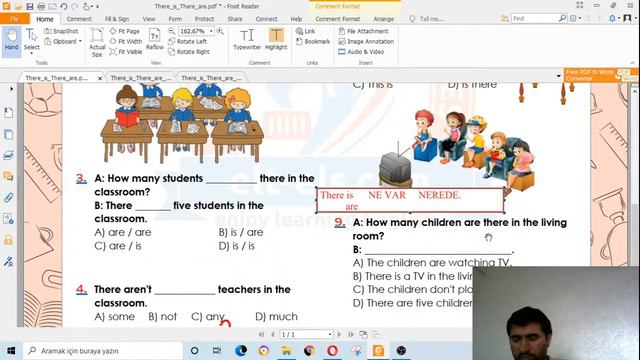Screen dimensions: 640x360
Task: Insert a File Attachment
Action: pos(363,31)
